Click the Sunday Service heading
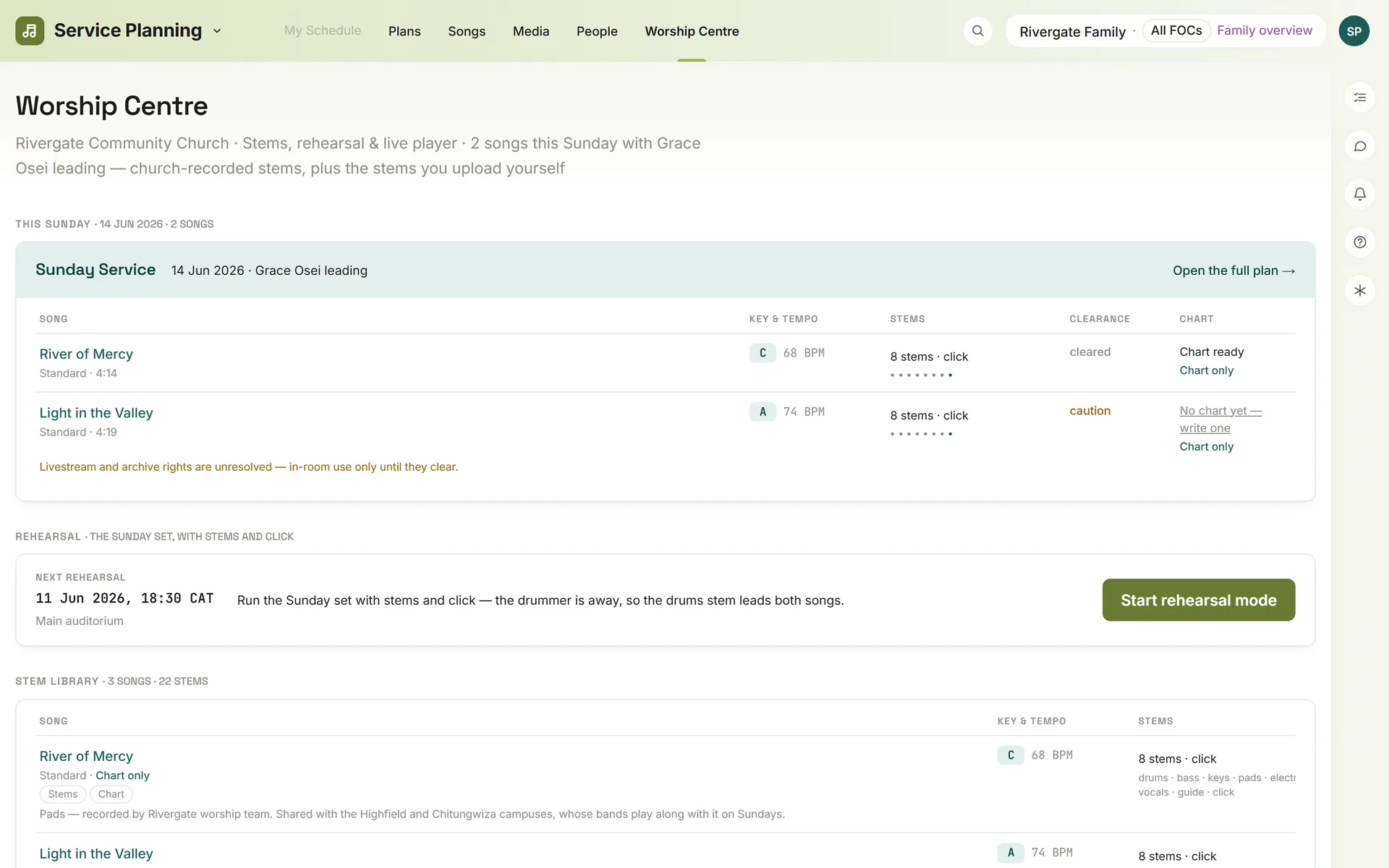Image resolution: width=1389 pixels, height=868 pixels. [95, 270]
